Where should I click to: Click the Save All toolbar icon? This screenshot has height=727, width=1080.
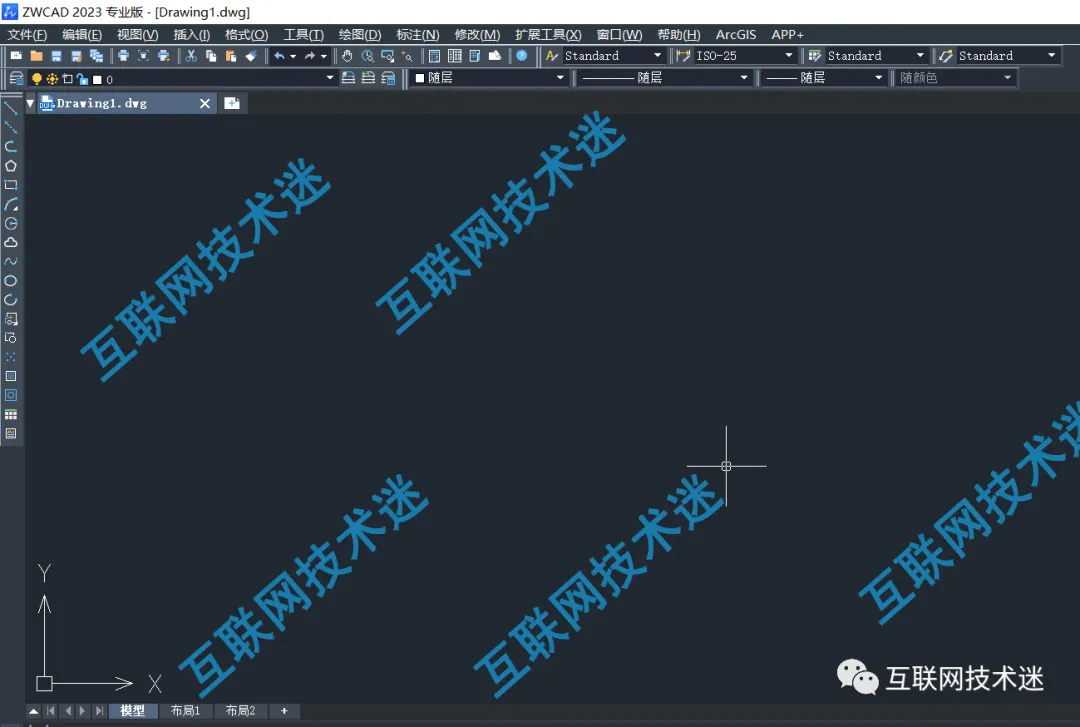[x=96, y=56]
